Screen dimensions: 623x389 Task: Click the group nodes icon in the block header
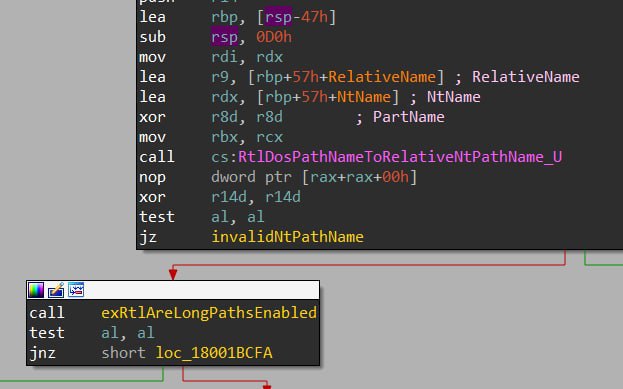tap(76, 290)
